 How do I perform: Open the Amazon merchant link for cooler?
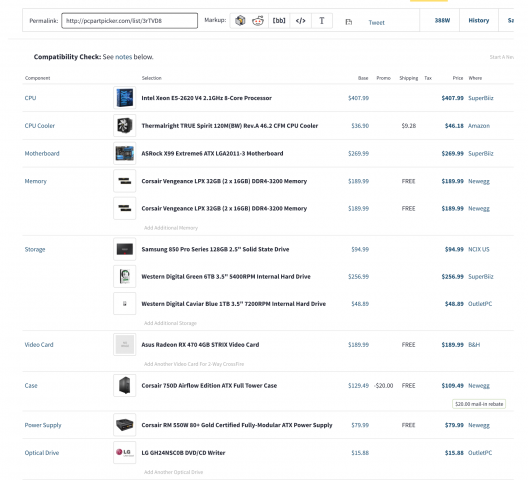pyautogui.click(x=479, y=126)
